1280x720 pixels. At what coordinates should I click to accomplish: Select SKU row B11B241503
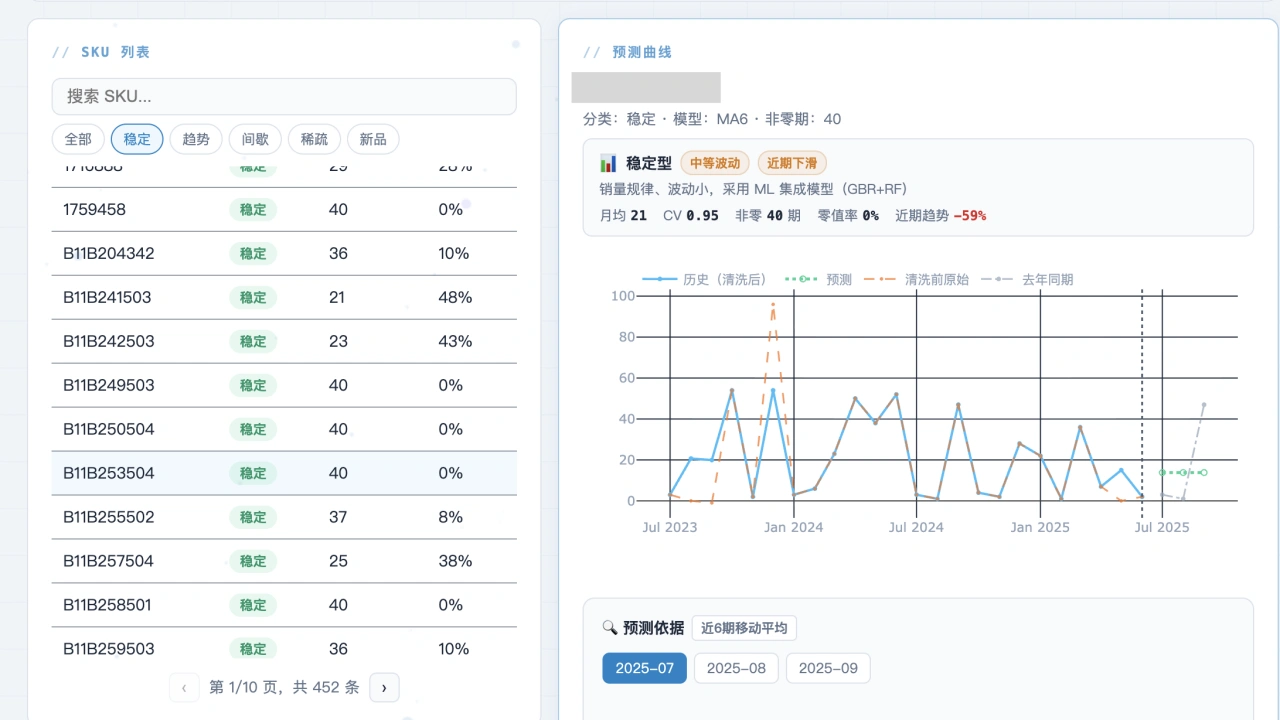click(x=284, y=297)
